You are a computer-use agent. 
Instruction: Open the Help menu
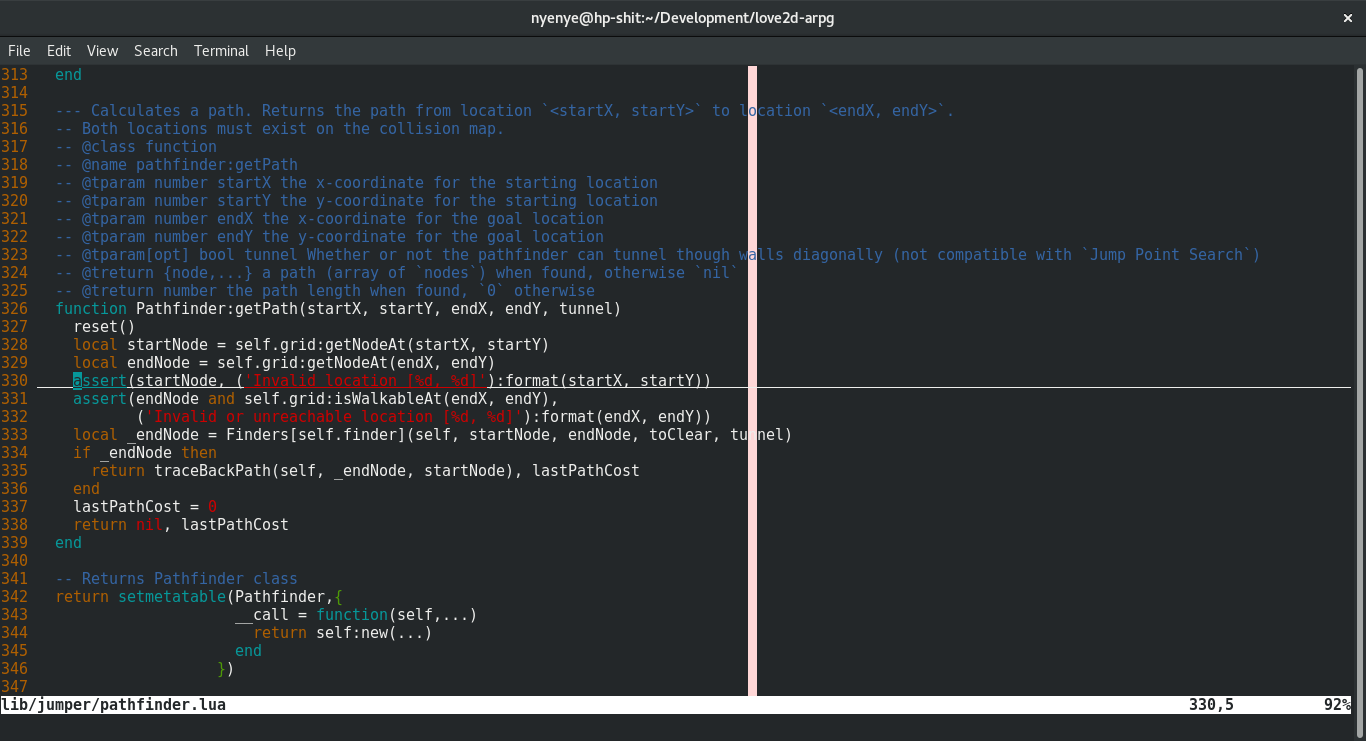point(280,51)
